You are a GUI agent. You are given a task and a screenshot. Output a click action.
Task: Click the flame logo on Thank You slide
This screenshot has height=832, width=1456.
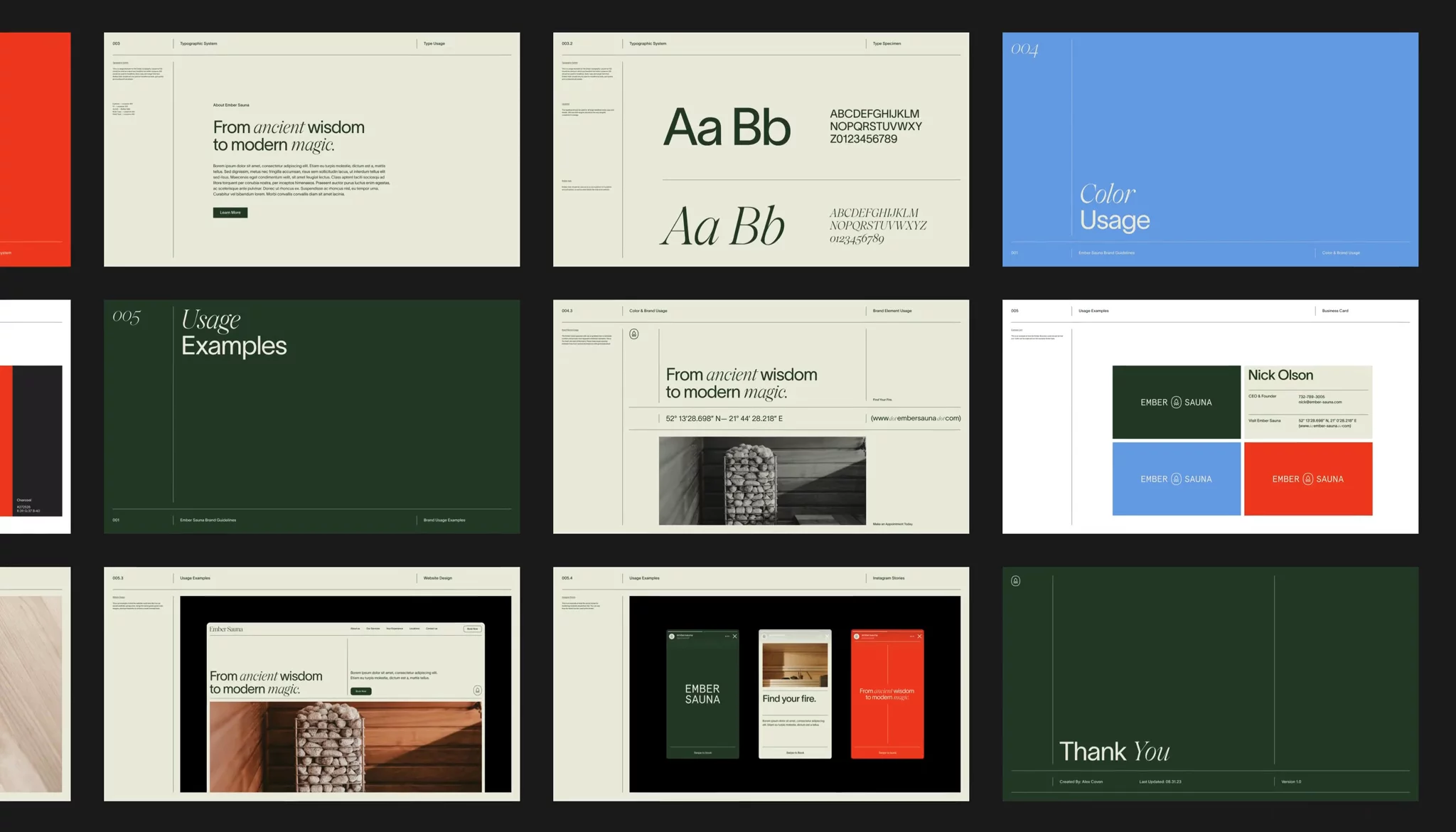[x=1015, y=581]
